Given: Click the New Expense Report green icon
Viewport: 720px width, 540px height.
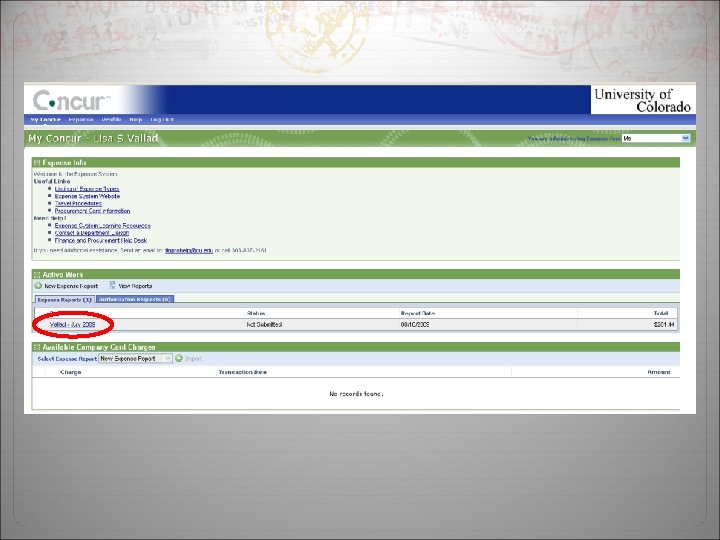Looking at the screenshot, I should pos(38,286).
